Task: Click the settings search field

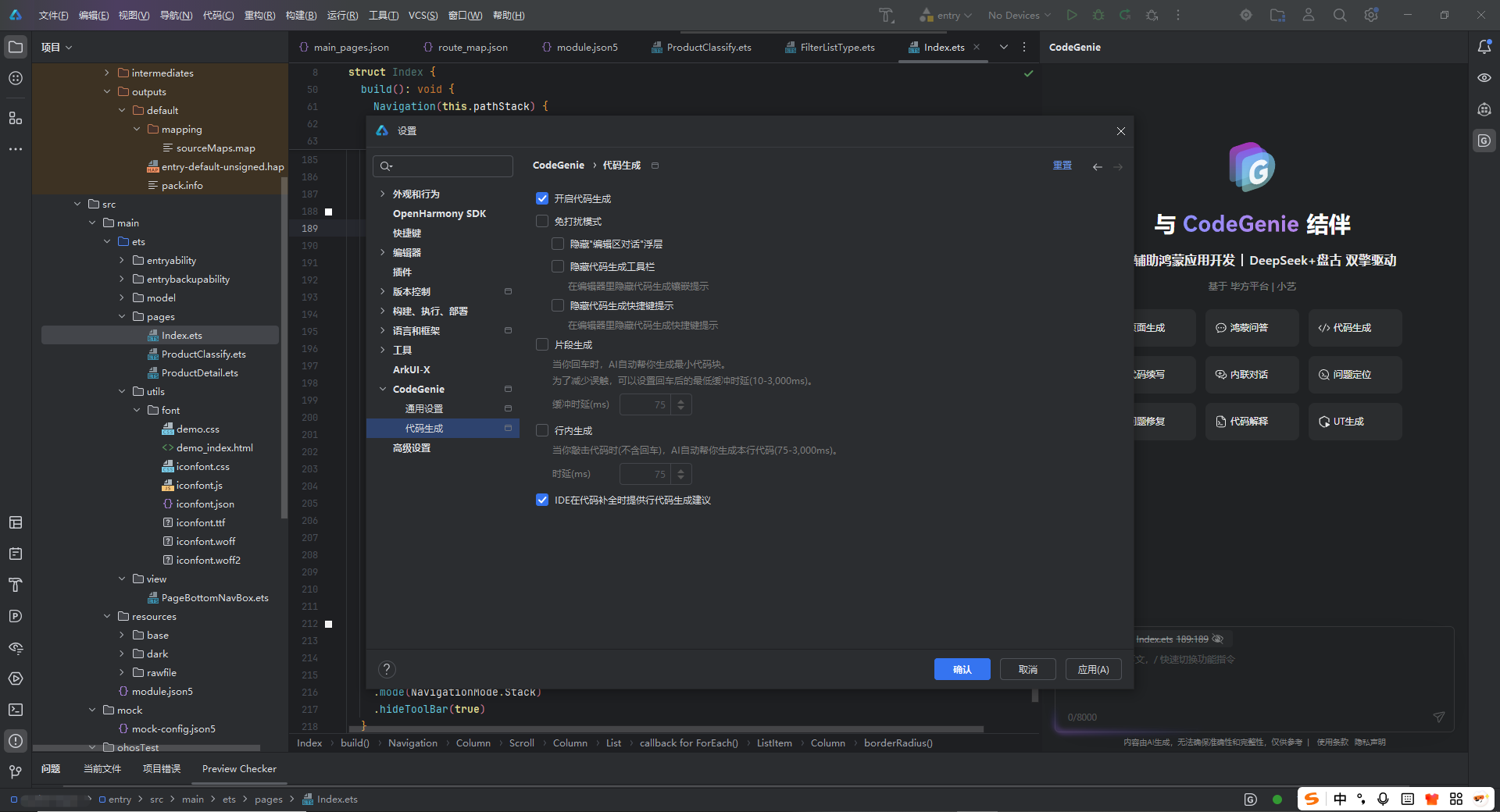Action: tap(443, 166)
